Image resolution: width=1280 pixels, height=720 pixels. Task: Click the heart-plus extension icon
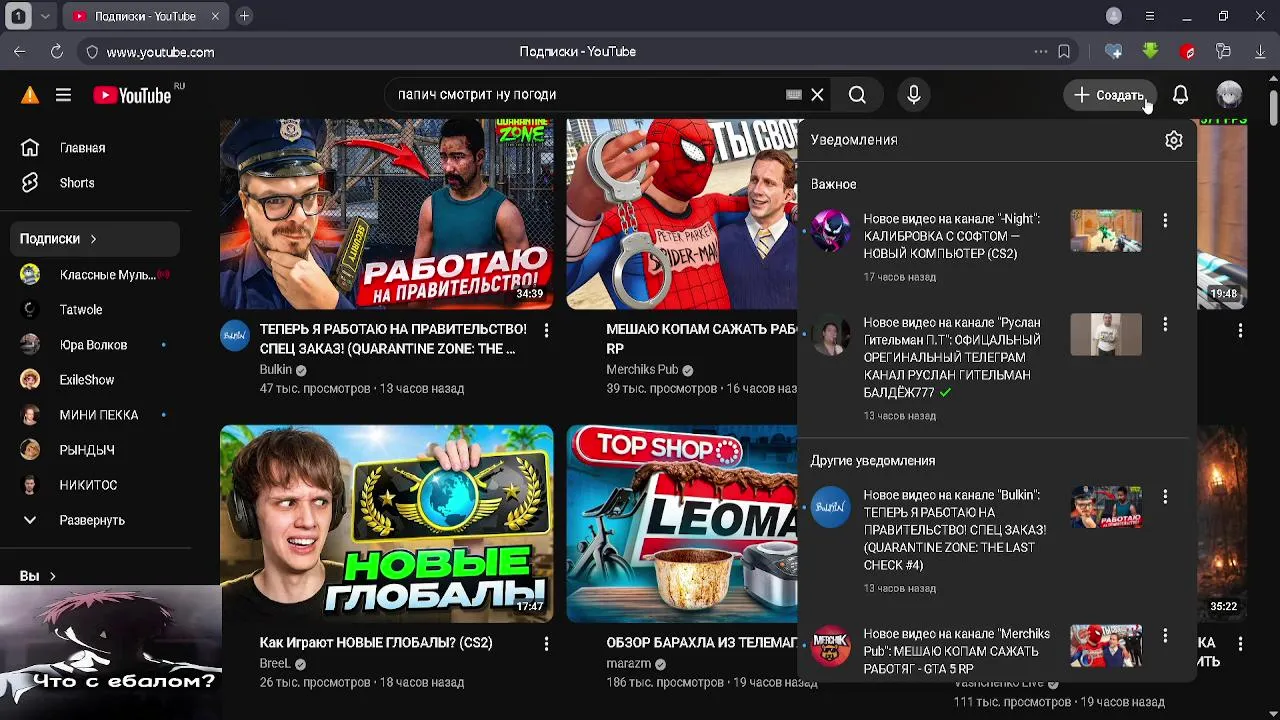[x=1114, y=52]
